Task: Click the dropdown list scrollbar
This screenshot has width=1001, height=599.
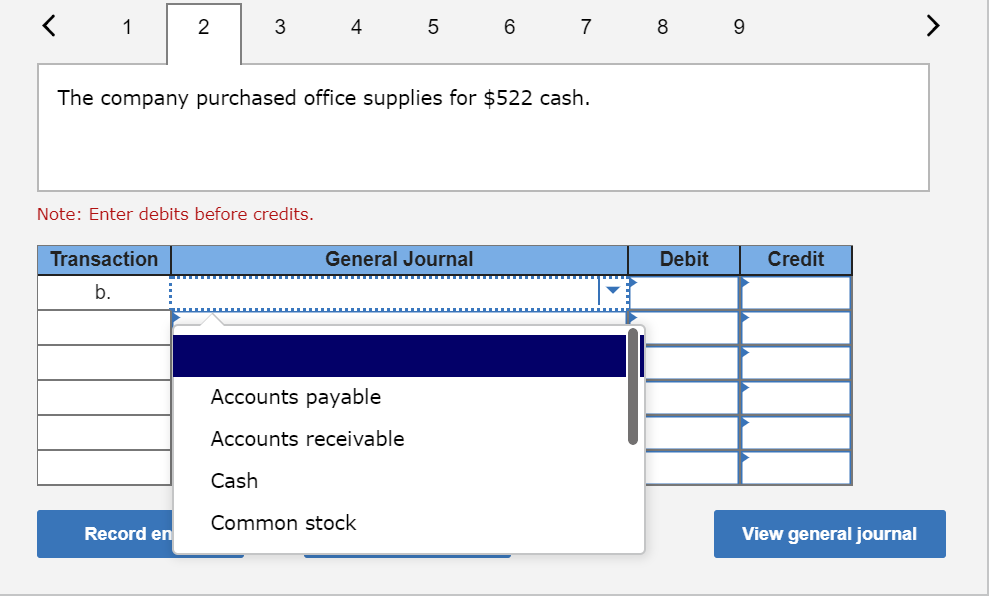Action: click(x=633, y=386)
